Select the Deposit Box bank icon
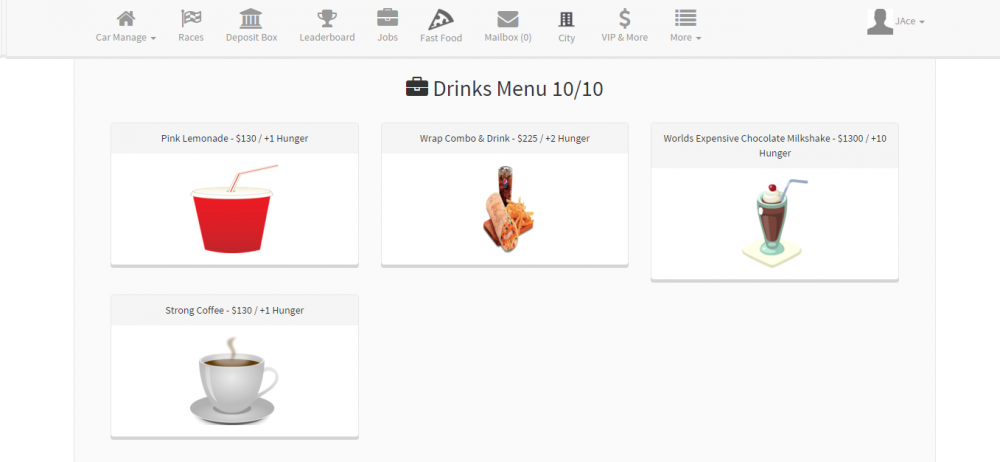The image size is (1000, 462). pos(251,19)
